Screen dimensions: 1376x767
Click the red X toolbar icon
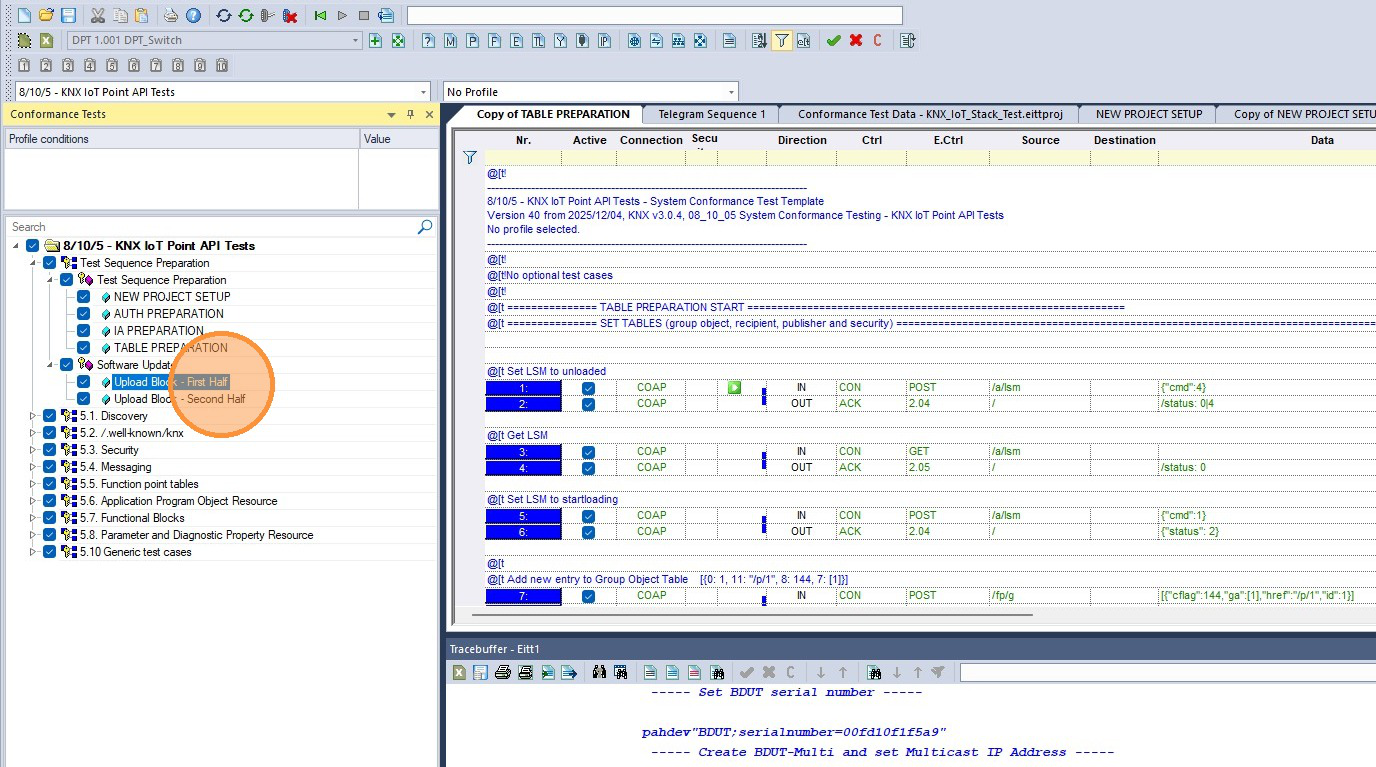coord(856,41)
